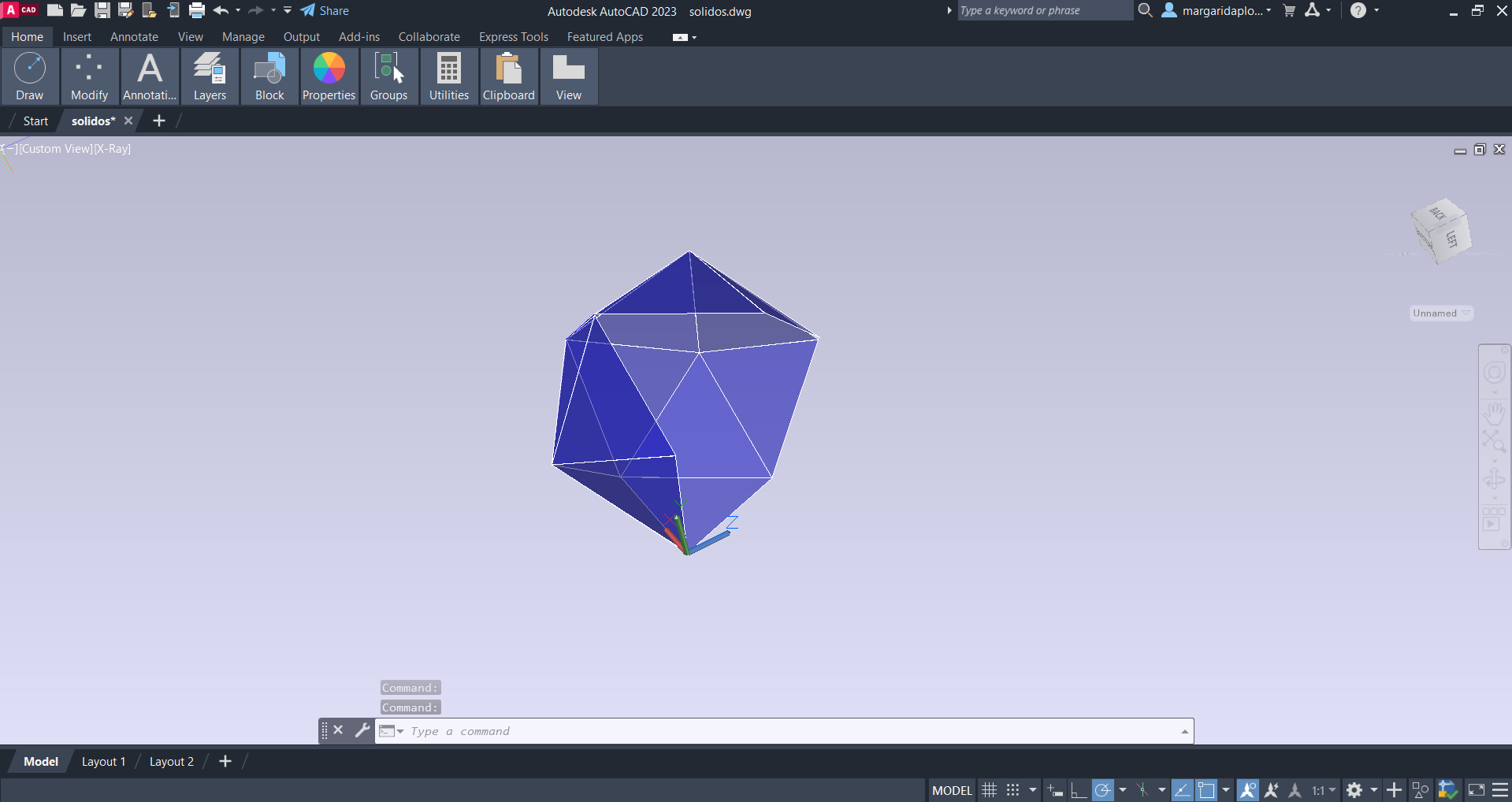Screen dimensions: 1512x802
Task: Open the Layers panel
Action: point(210,76)
